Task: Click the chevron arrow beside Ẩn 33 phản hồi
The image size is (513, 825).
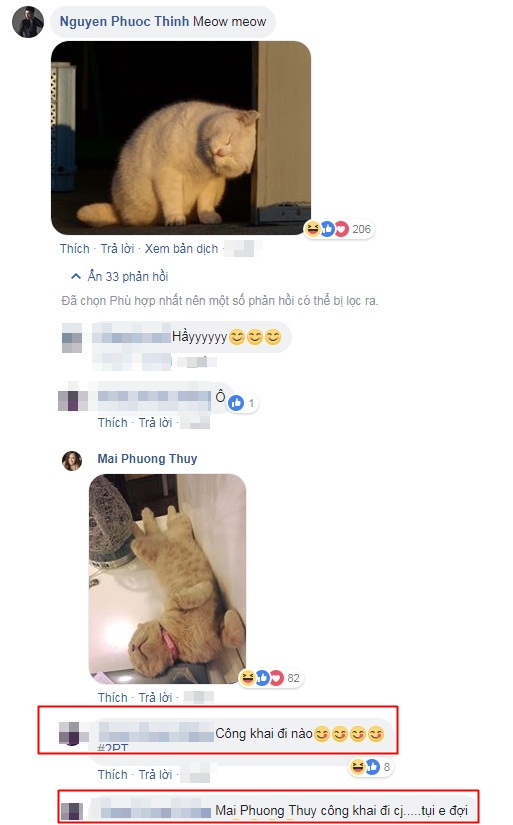Action: (x=76, y=276)
